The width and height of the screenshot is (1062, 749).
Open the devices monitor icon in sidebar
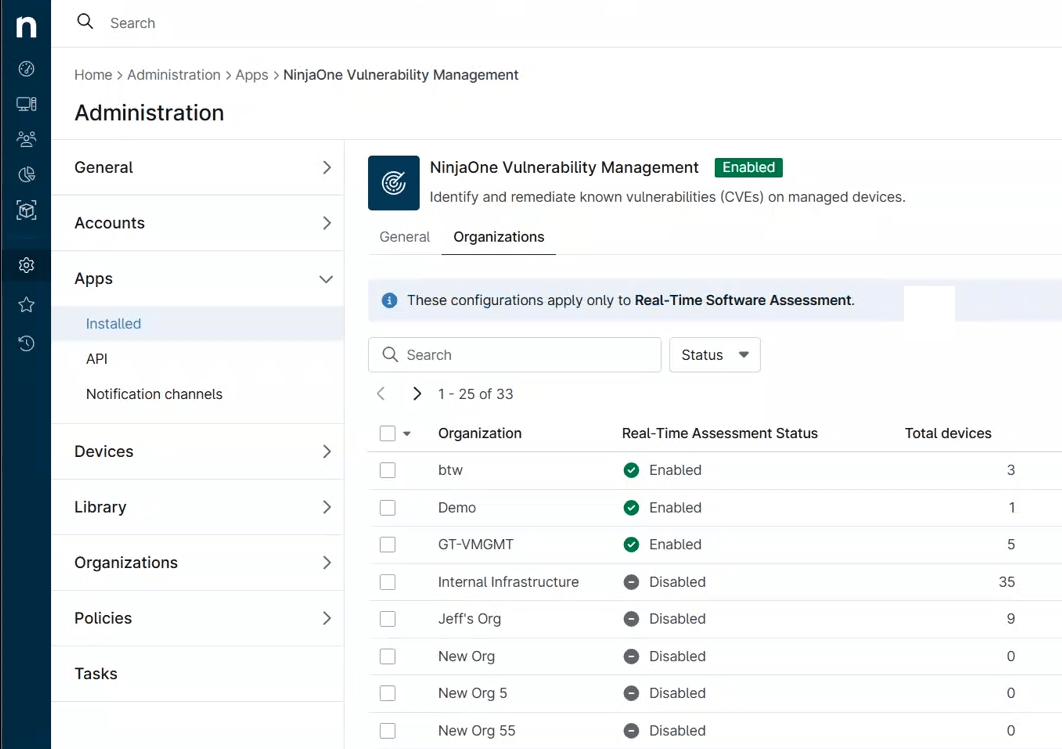(x=26, y=104)
